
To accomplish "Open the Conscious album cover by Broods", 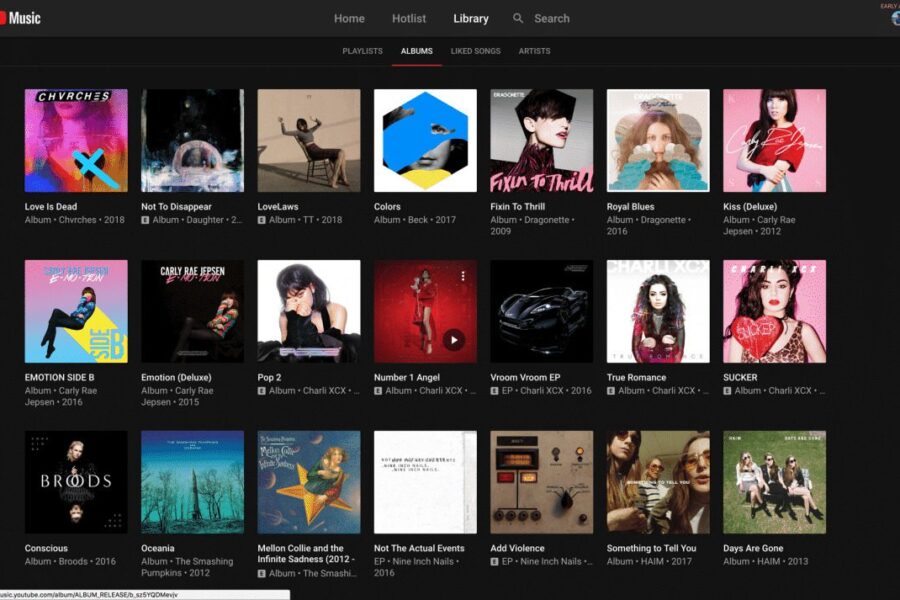I will pyautogui.click(x=76, y=482).
